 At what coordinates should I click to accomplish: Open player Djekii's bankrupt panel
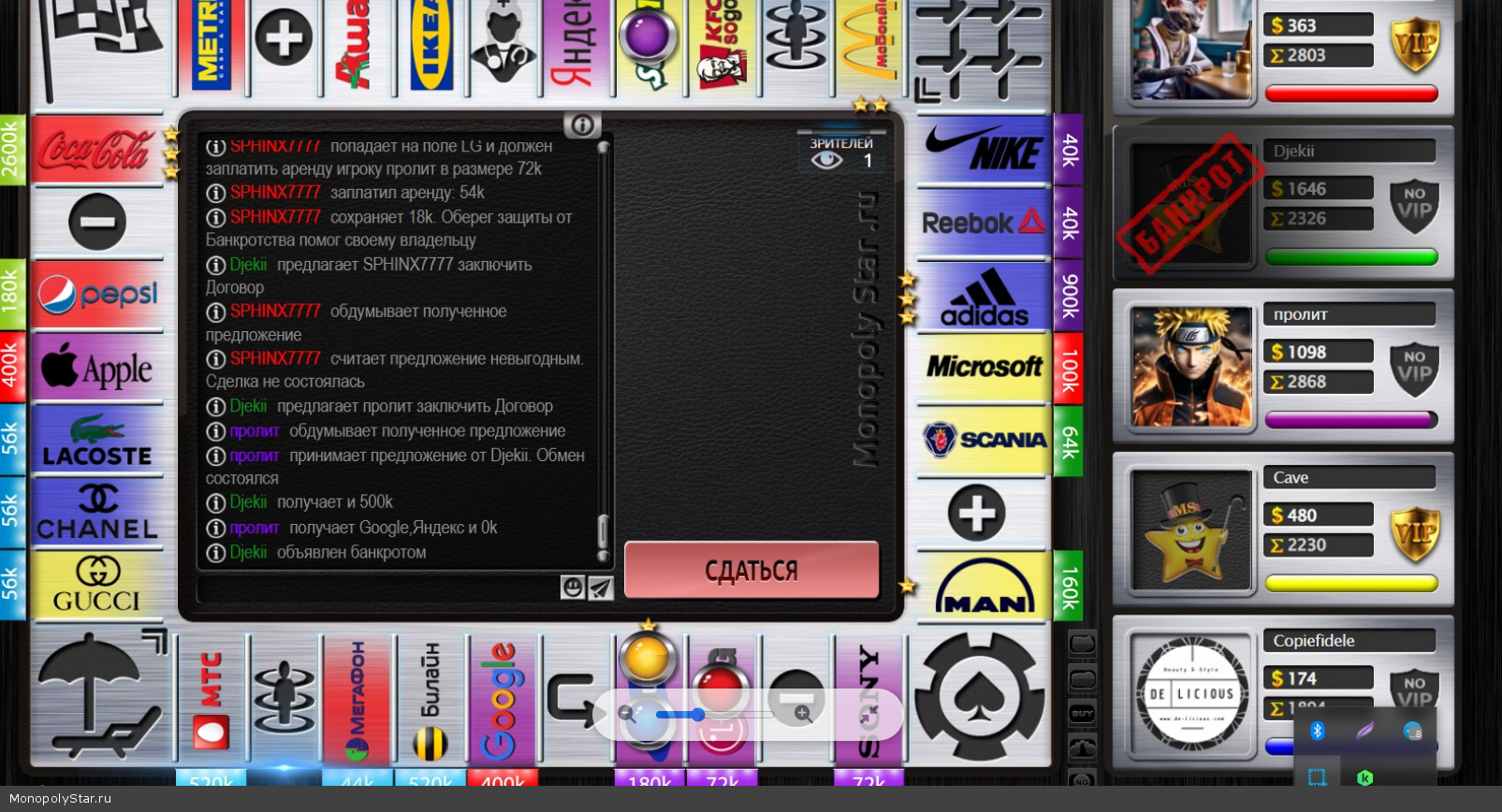(x=1283, y=204)
